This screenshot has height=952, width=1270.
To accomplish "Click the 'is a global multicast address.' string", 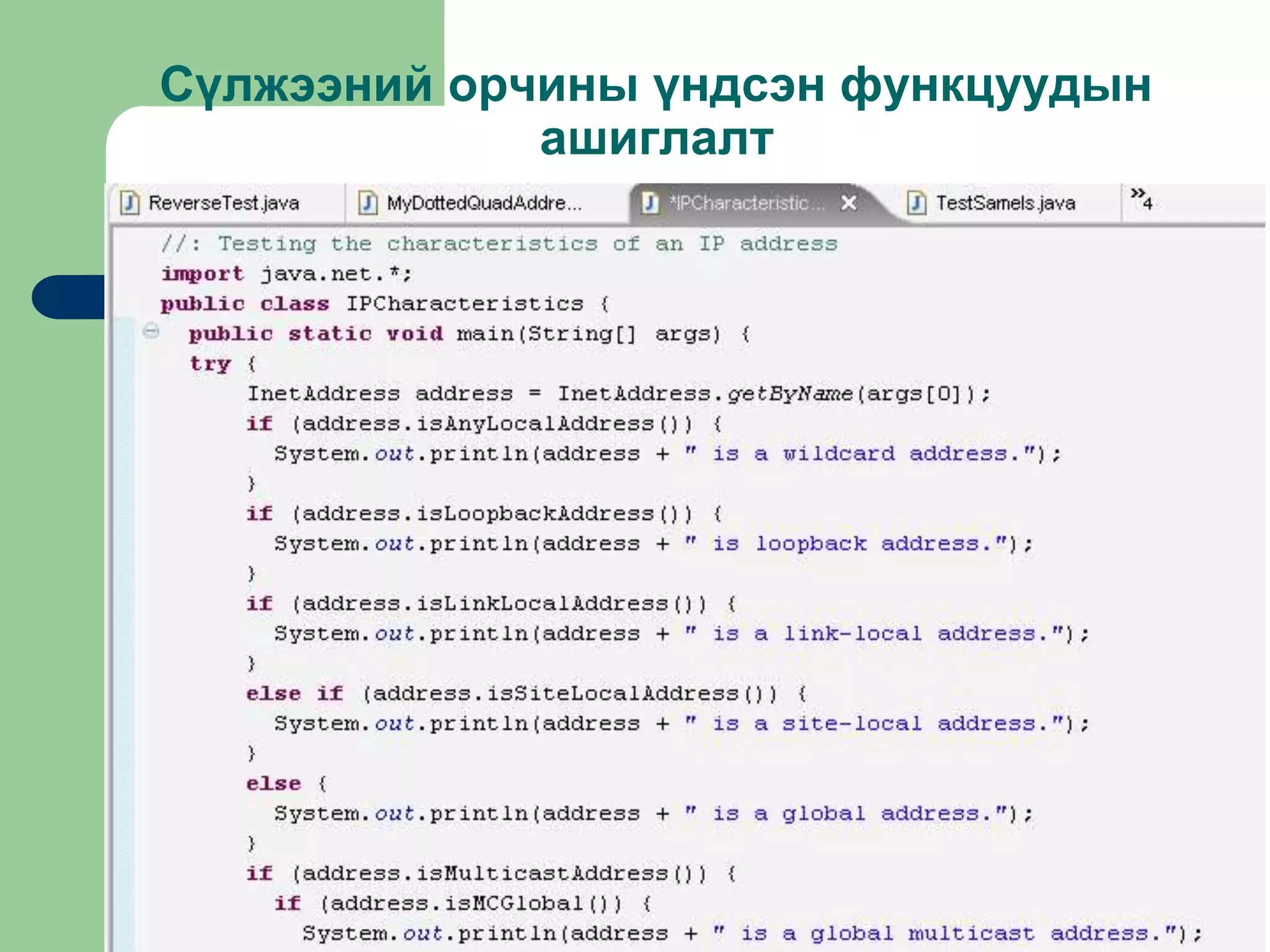I will [945, 933].
